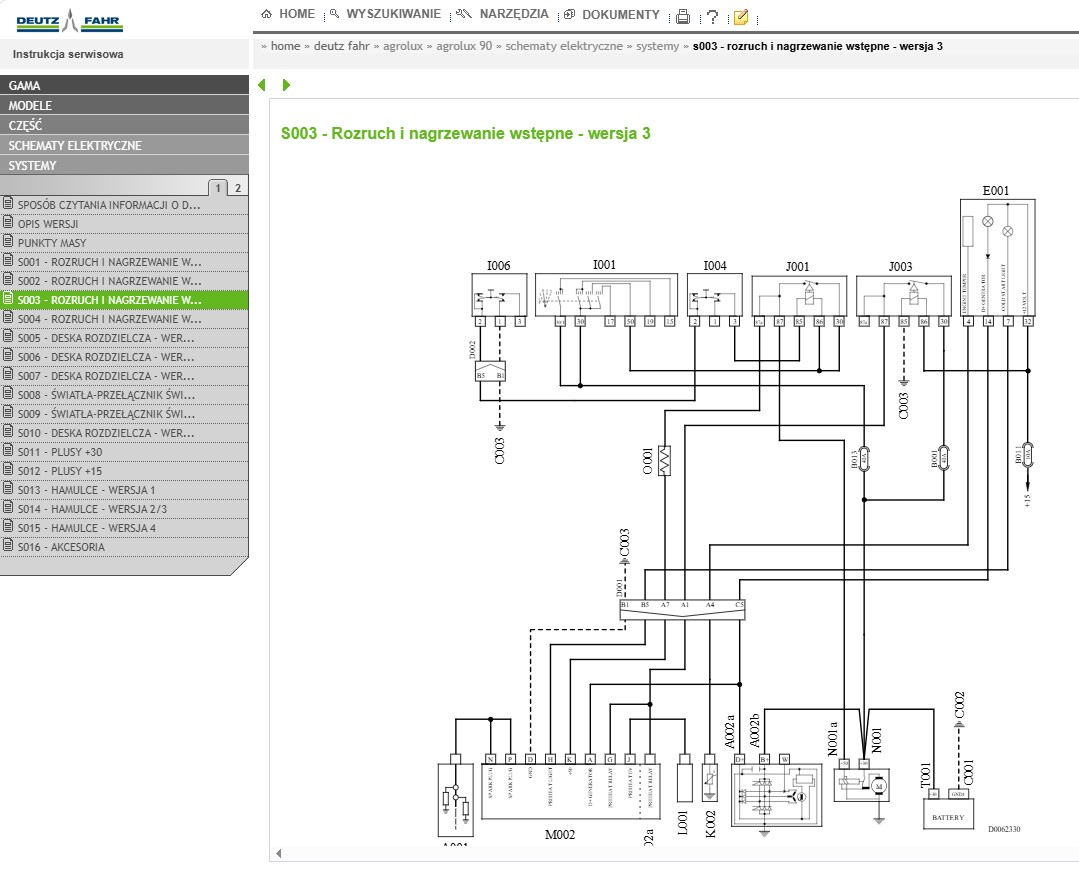Click the wrench tools icon

point(464,13)
